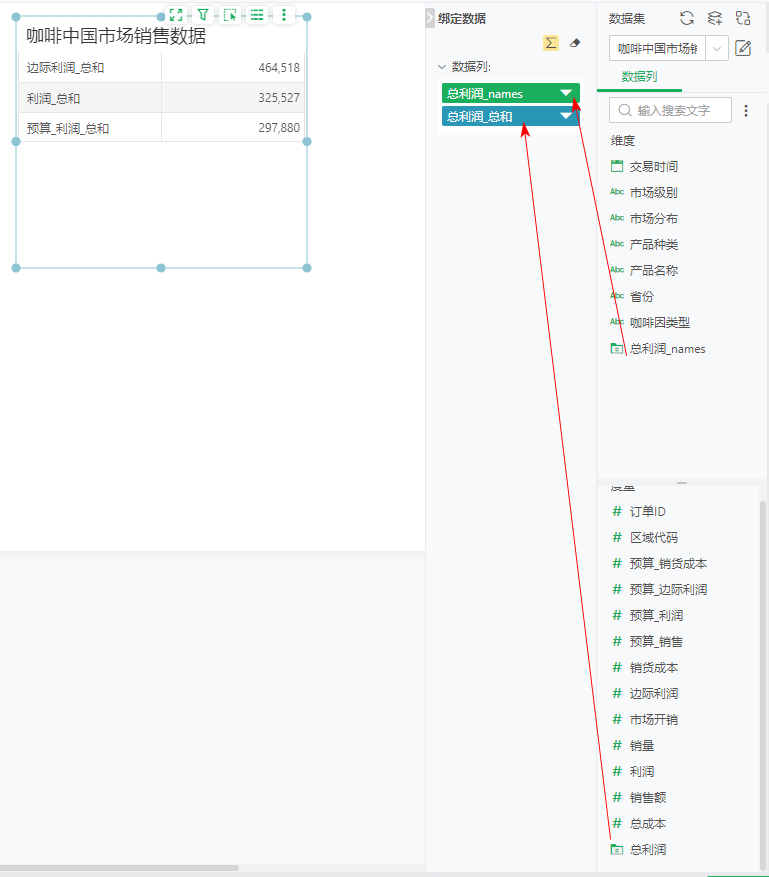The image size is (769, 877).
Task: Open the 咖啡中国市场 dataset dropdown arrow
Action: tap(716, 49)
